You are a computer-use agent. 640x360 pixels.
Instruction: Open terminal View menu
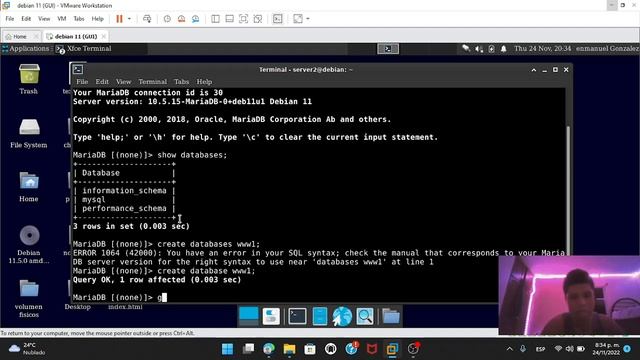pyautogui.click(x=123, y=82)
